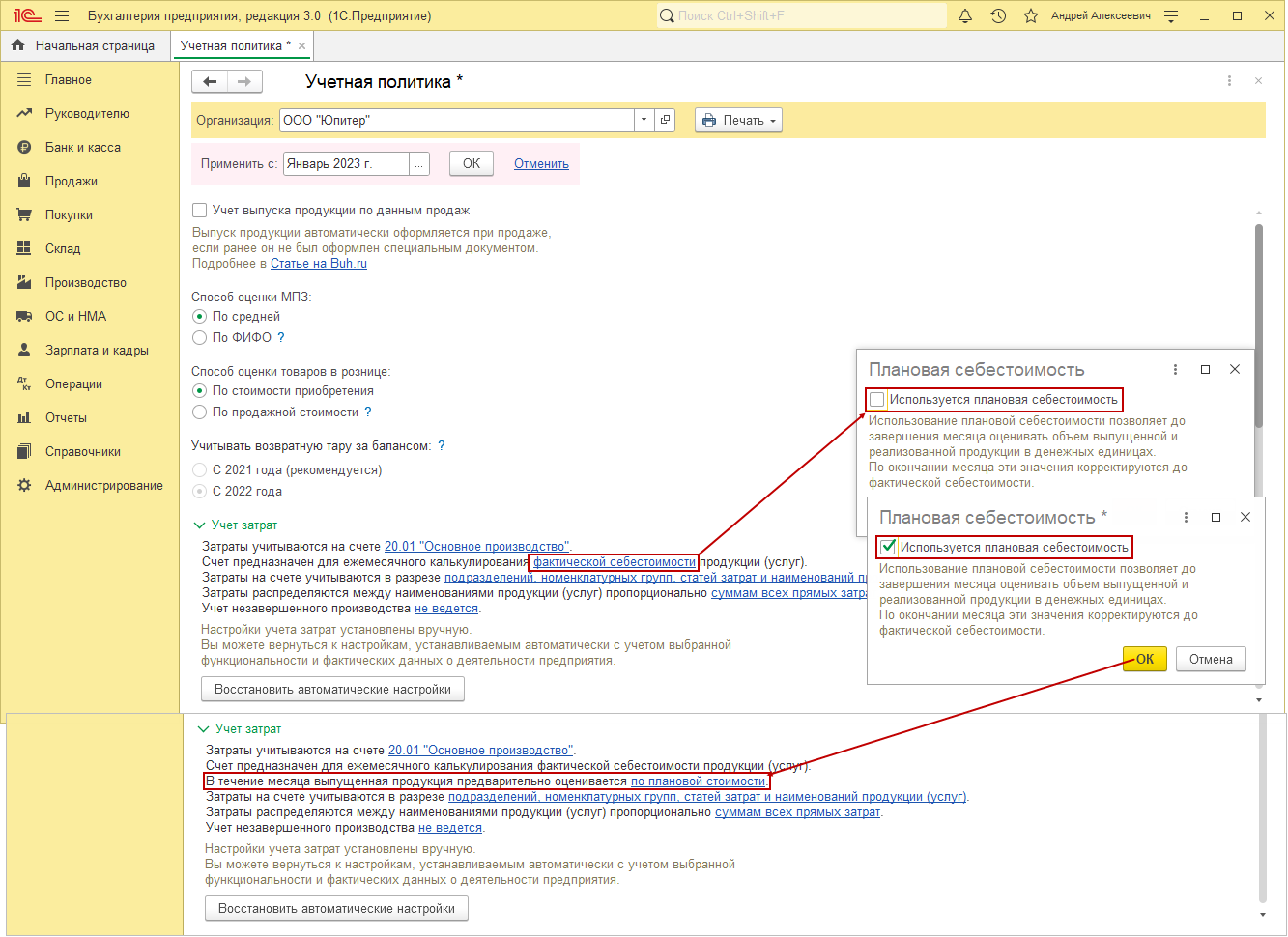Open notifications bell icon
This screenshot has height=937, width=1288.
(964, 15)
